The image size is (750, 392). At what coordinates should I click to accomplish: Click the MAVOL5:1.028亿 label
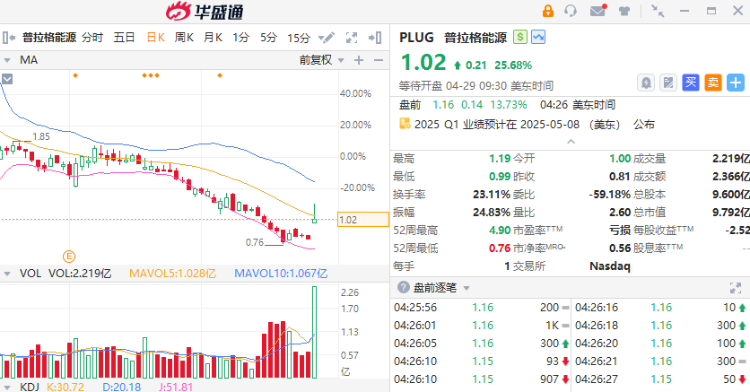pos(173,273)
